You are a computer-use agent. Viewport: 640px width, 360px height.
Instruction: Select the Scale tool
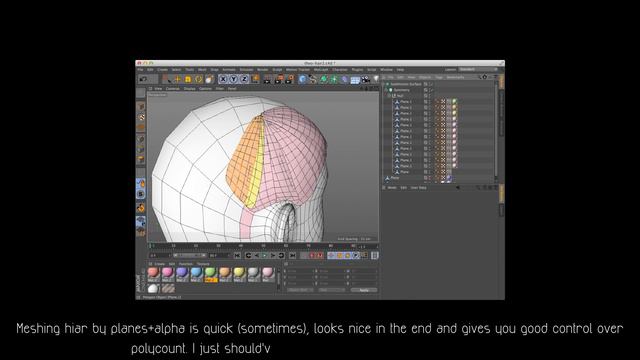click(188, 79)
